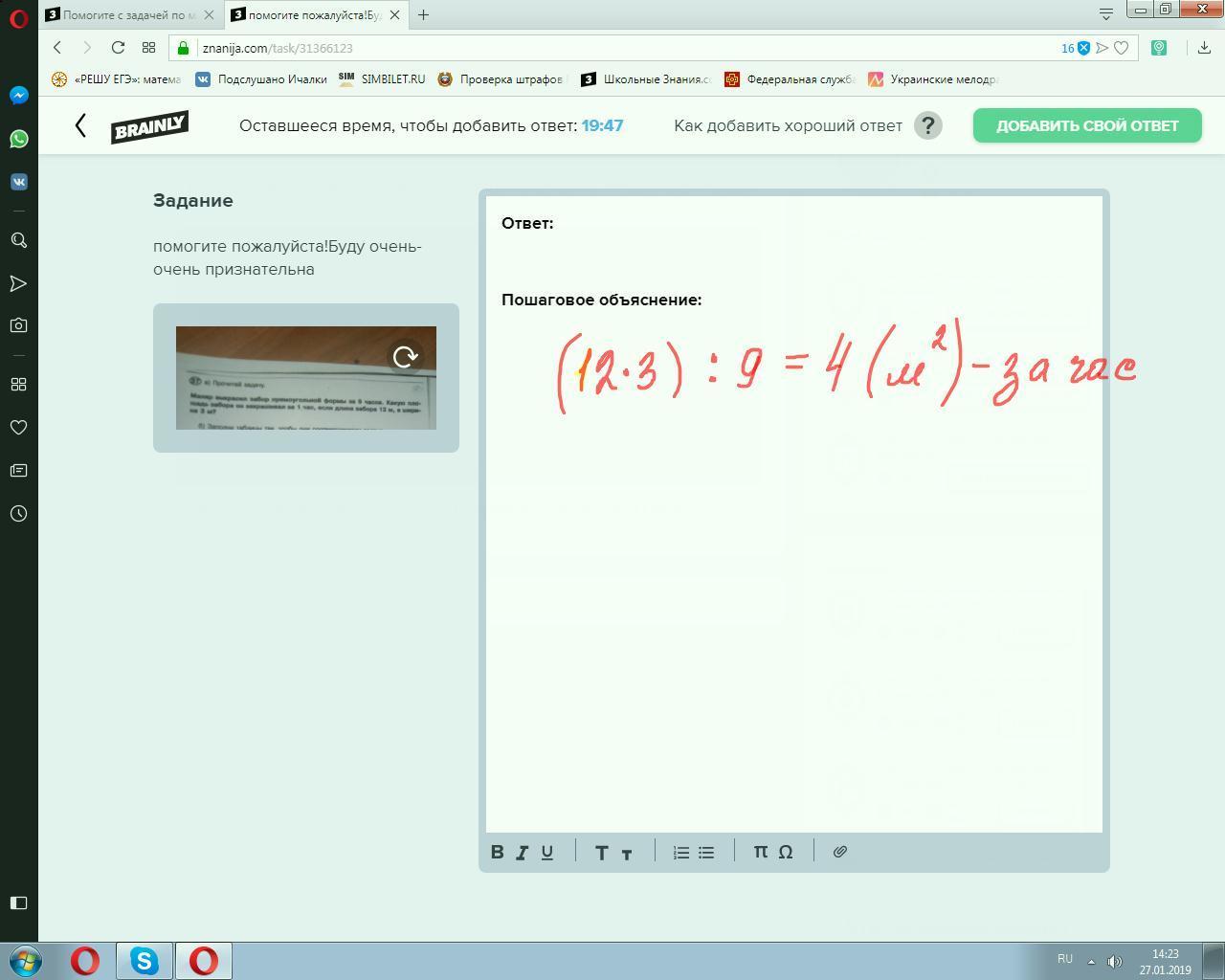This screenshot has height=980, width=1225.
Task: Open personal news sidebar icon
Action: coord(18,470)
